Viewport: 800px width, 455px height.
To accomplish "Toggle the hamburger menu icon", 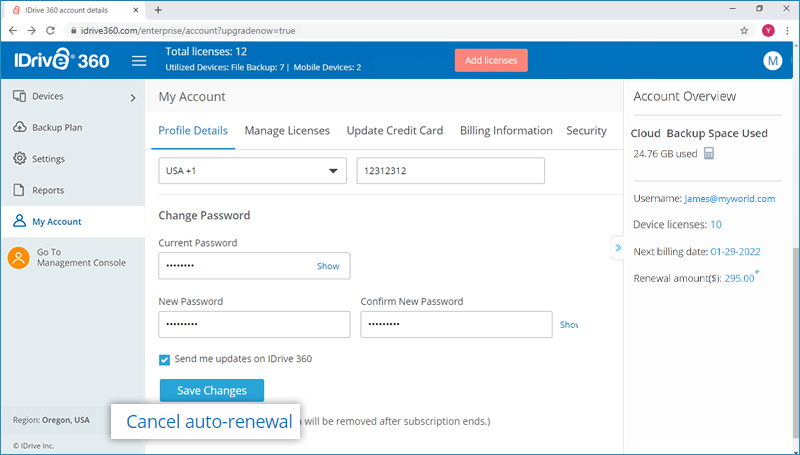I will [139, 61].
